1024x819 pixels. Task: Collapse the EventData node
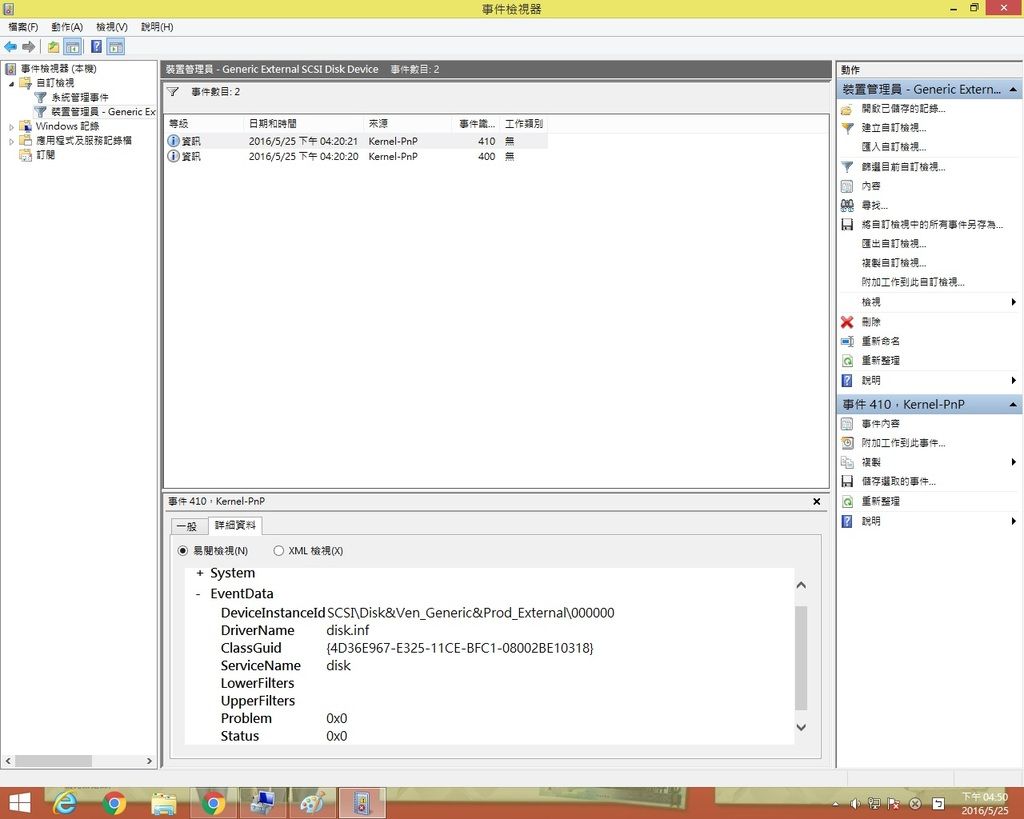pos(200,594)
